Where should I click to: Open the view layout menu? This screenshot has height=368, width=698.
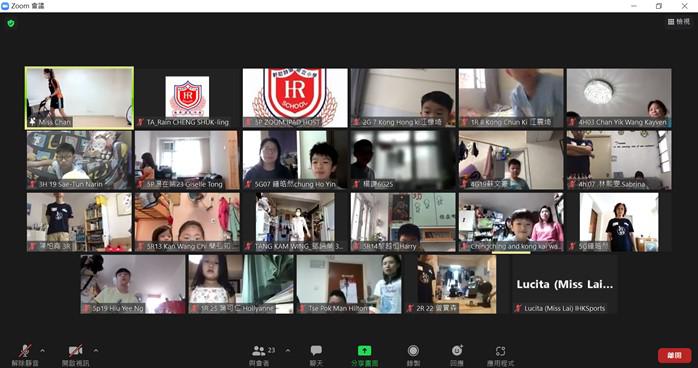(x=678, y=21)
